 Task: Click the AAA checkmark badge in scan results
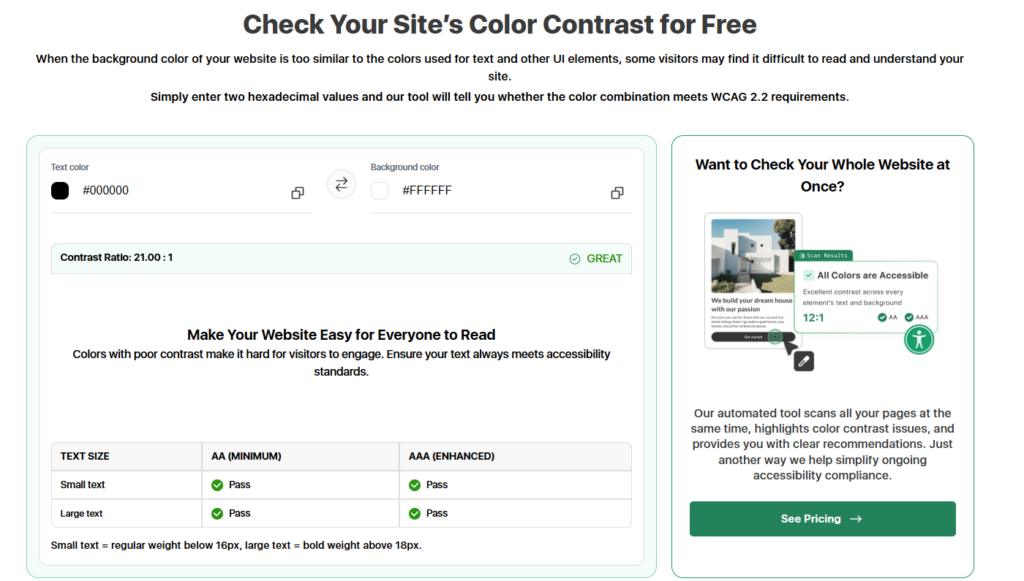908,318
